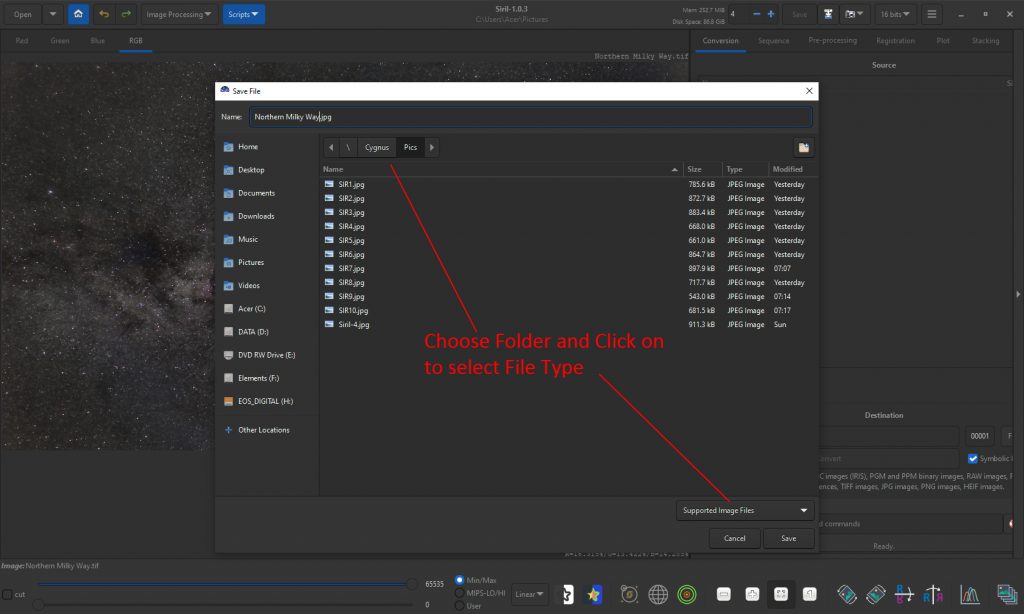This screenshot has width=1024, height=614.
Task: Mirror image vertically
Action: tap(933, 594)
